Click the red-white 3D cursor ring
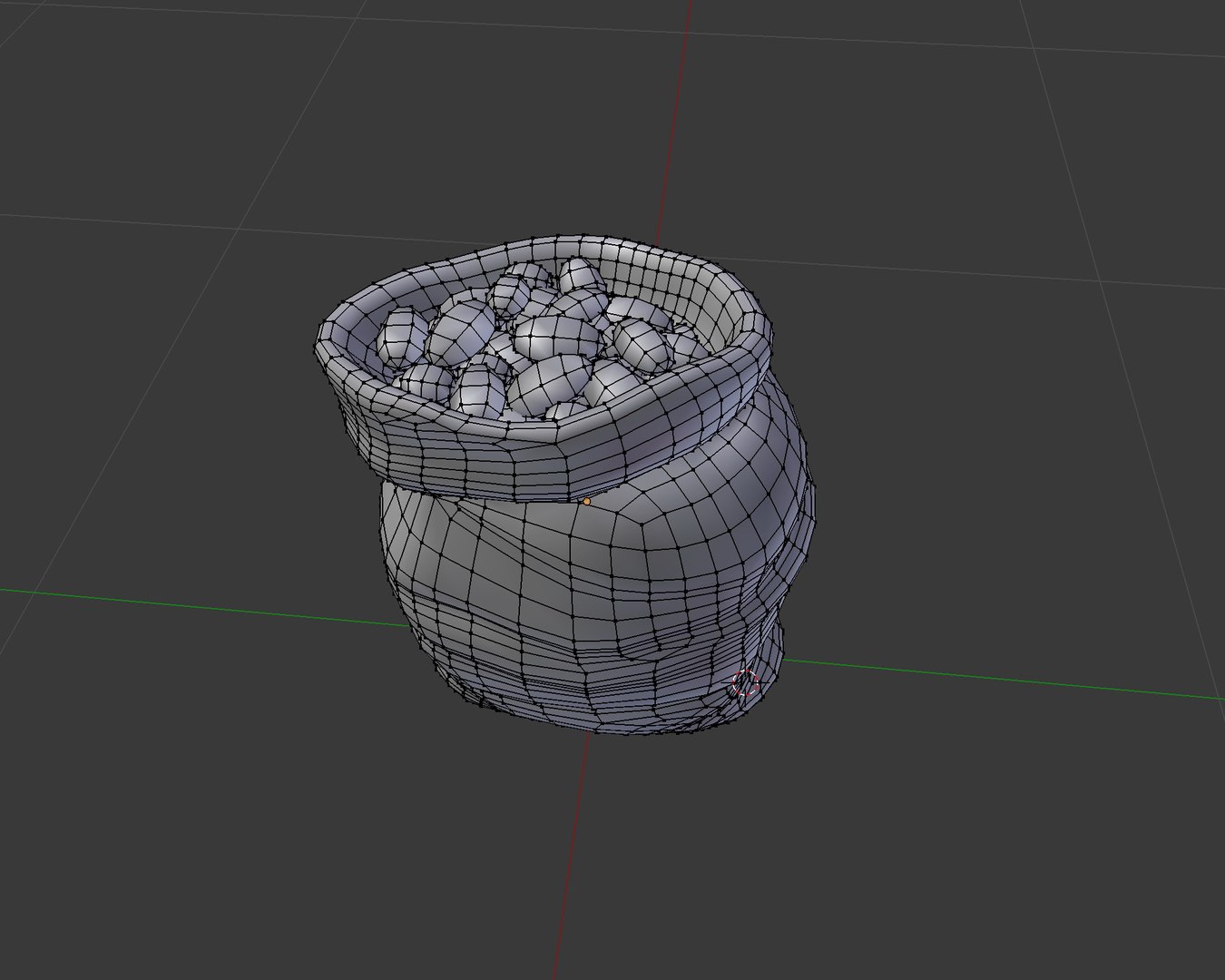This screenshot has width=1225, height=980. (745, 682)
